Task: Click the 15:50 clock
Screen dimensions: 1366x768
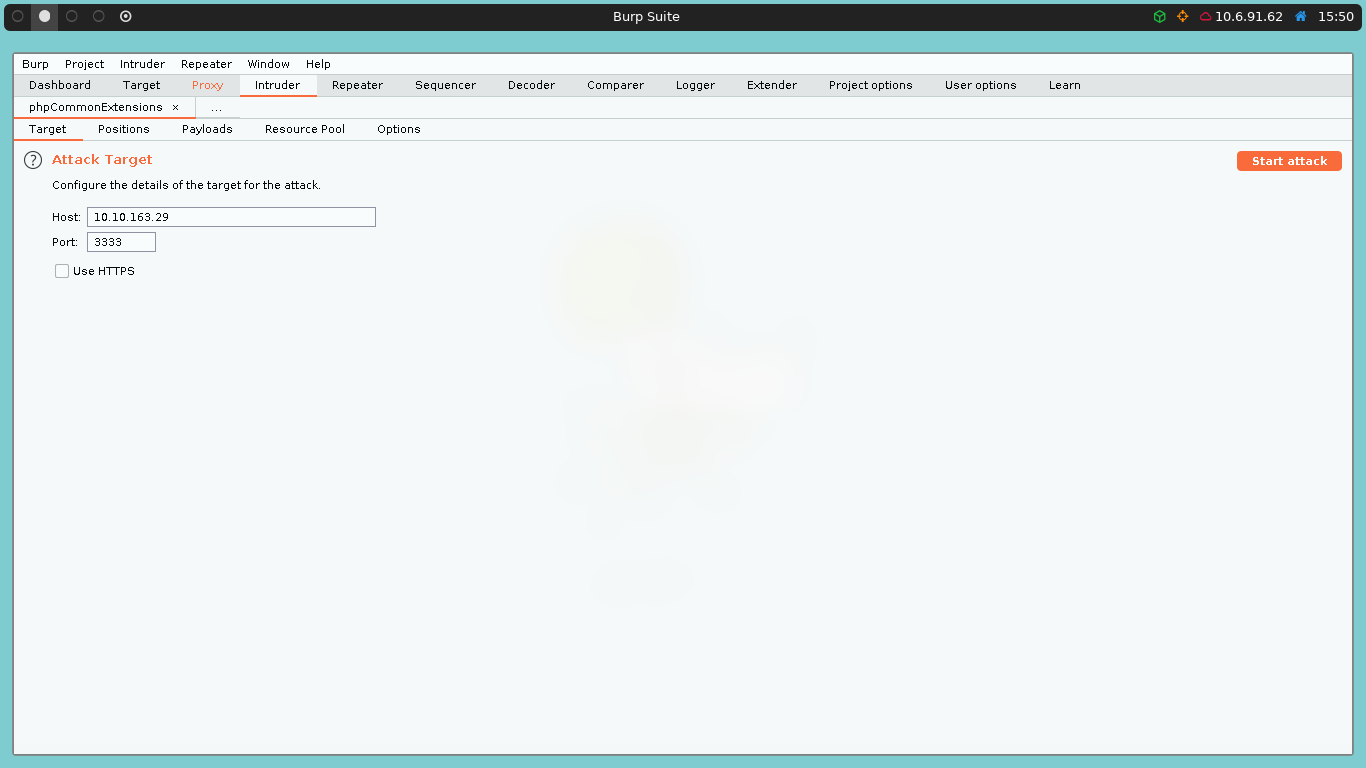Action: (1335, 17)
